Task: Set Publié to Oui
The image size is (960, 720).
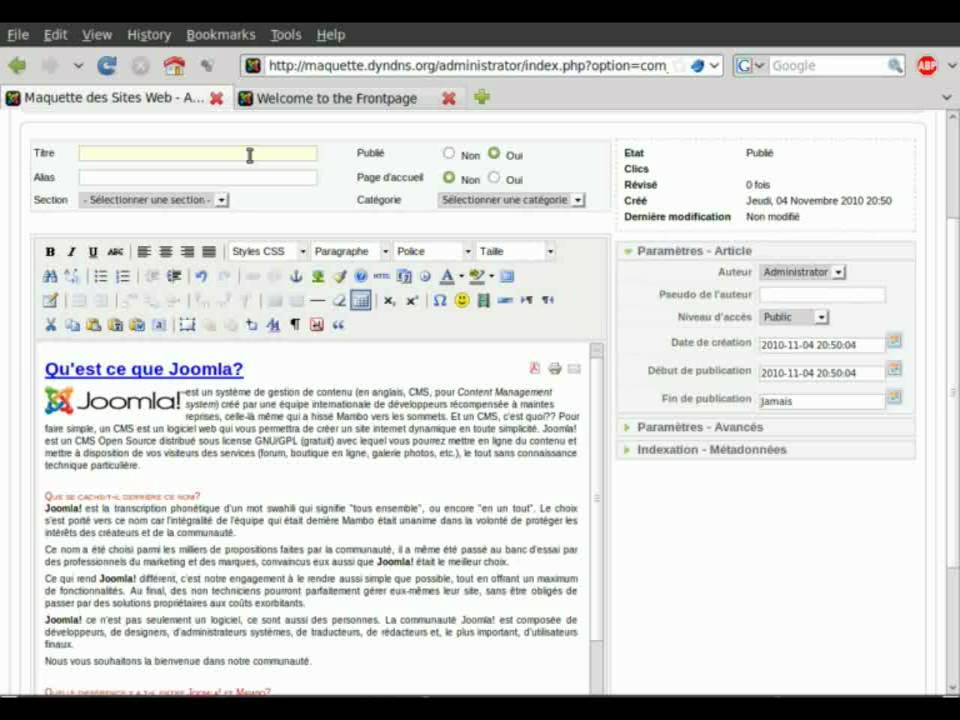Action: tap(493, 153)
